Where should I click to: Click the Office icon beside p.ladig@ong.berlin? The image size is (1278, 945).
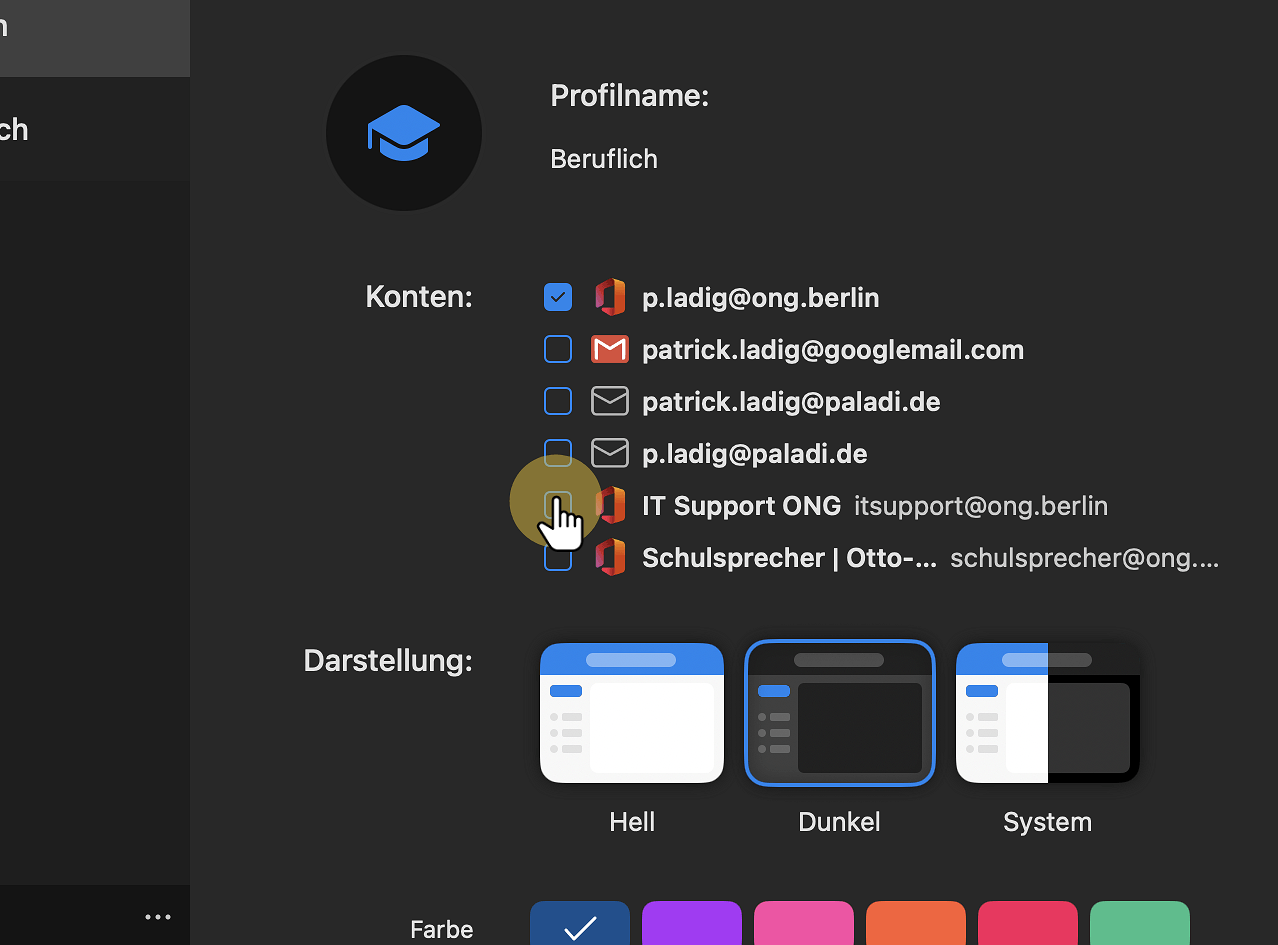pos(610,298)
